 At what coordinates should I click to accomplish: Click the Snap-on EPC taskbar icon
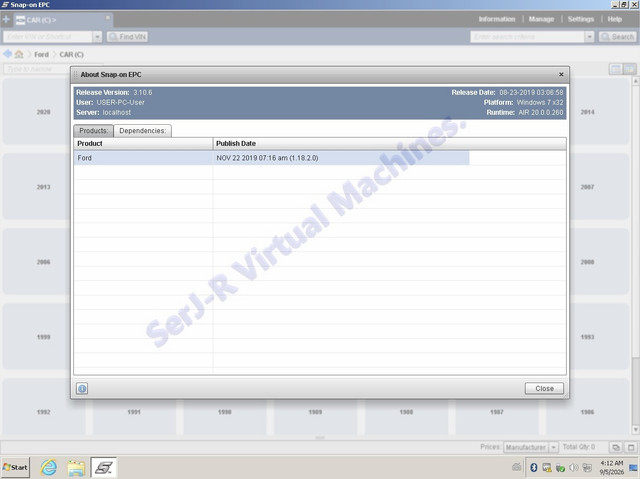[x=104, y=468]
